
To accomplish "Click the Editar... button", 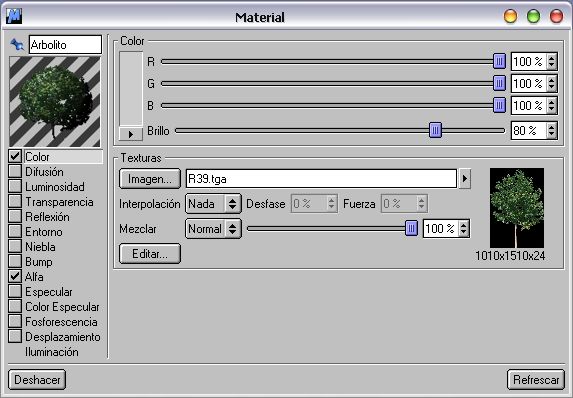I will tap(150, 254).
